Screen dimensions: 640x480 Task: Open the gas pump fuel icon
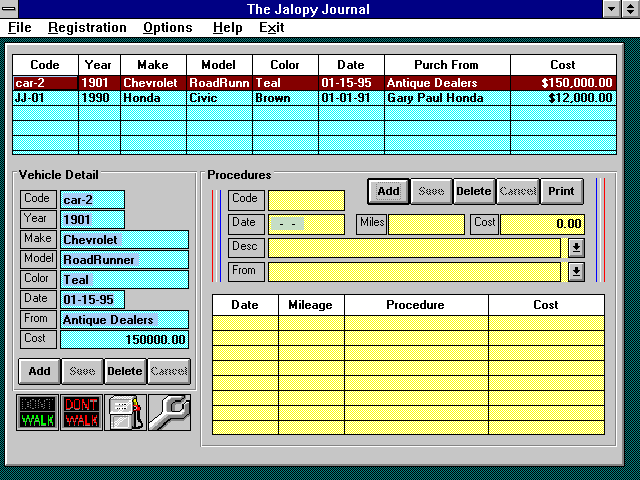point(125,412)
